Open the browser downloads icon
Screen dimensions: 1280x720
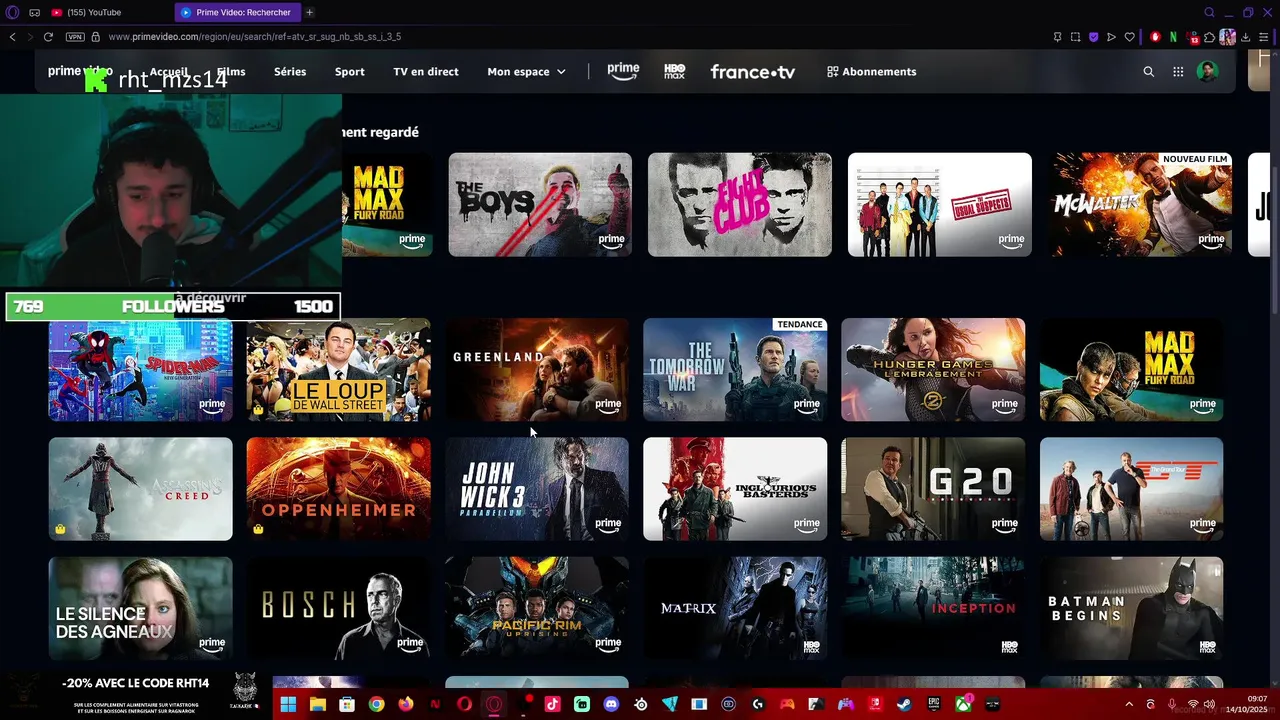(x=1246, y=37)
